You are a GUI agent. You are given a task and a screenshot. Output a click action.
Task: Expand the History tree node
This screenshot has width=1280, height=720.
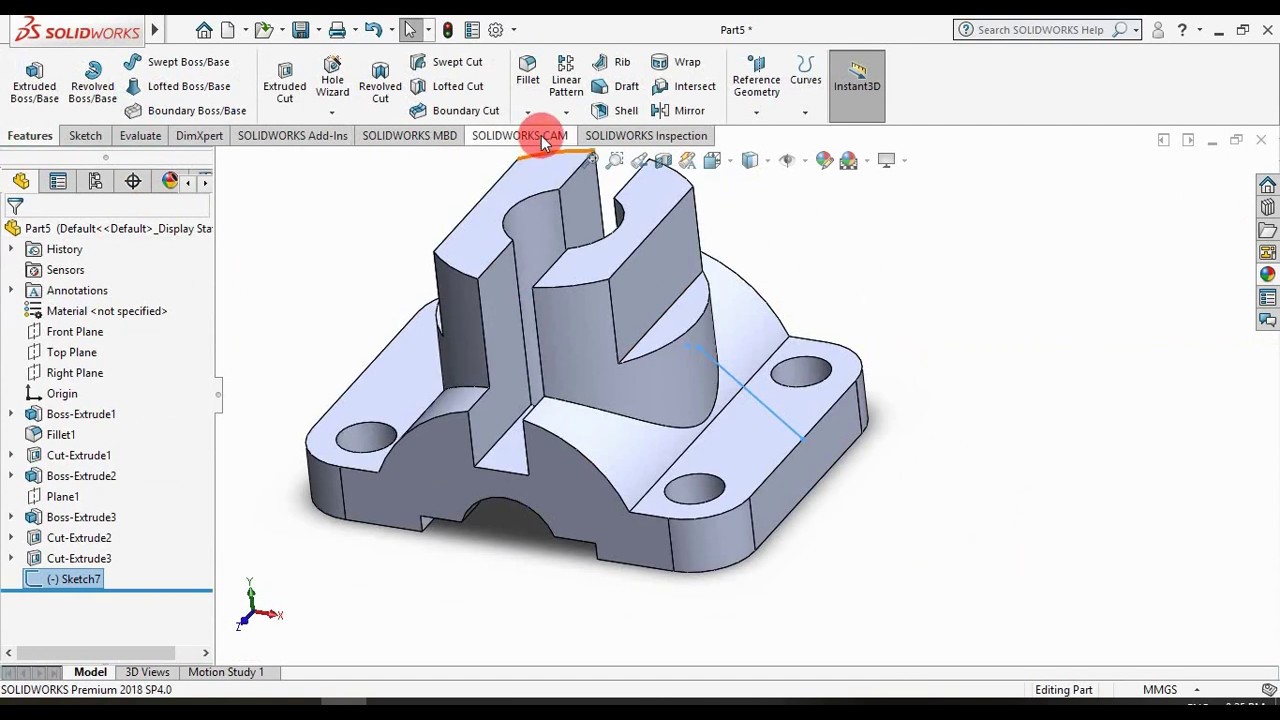[x=11, y=249]
